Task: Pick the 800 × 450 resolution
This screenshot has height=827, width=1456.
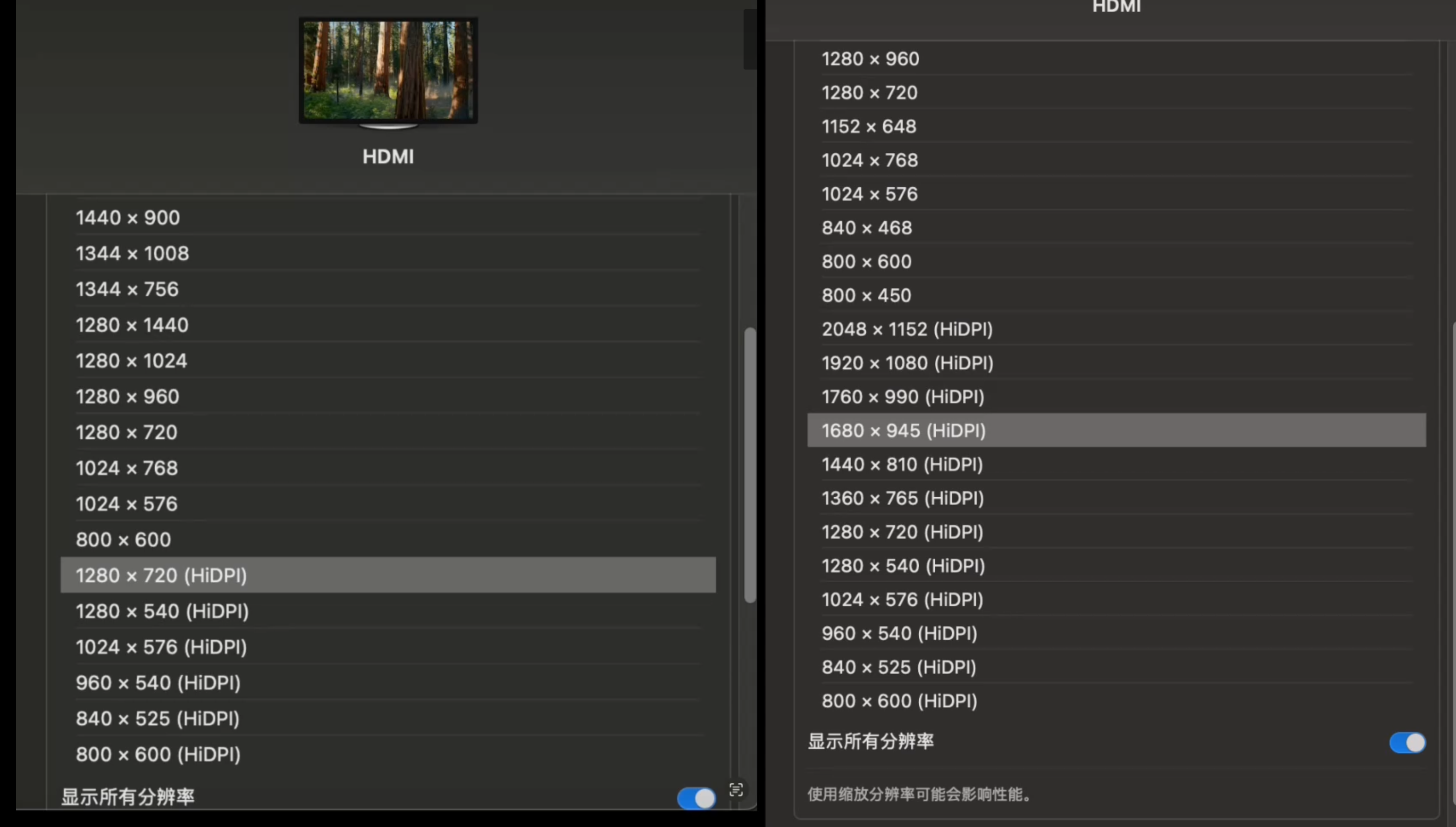Action: [x=866, y=295]
